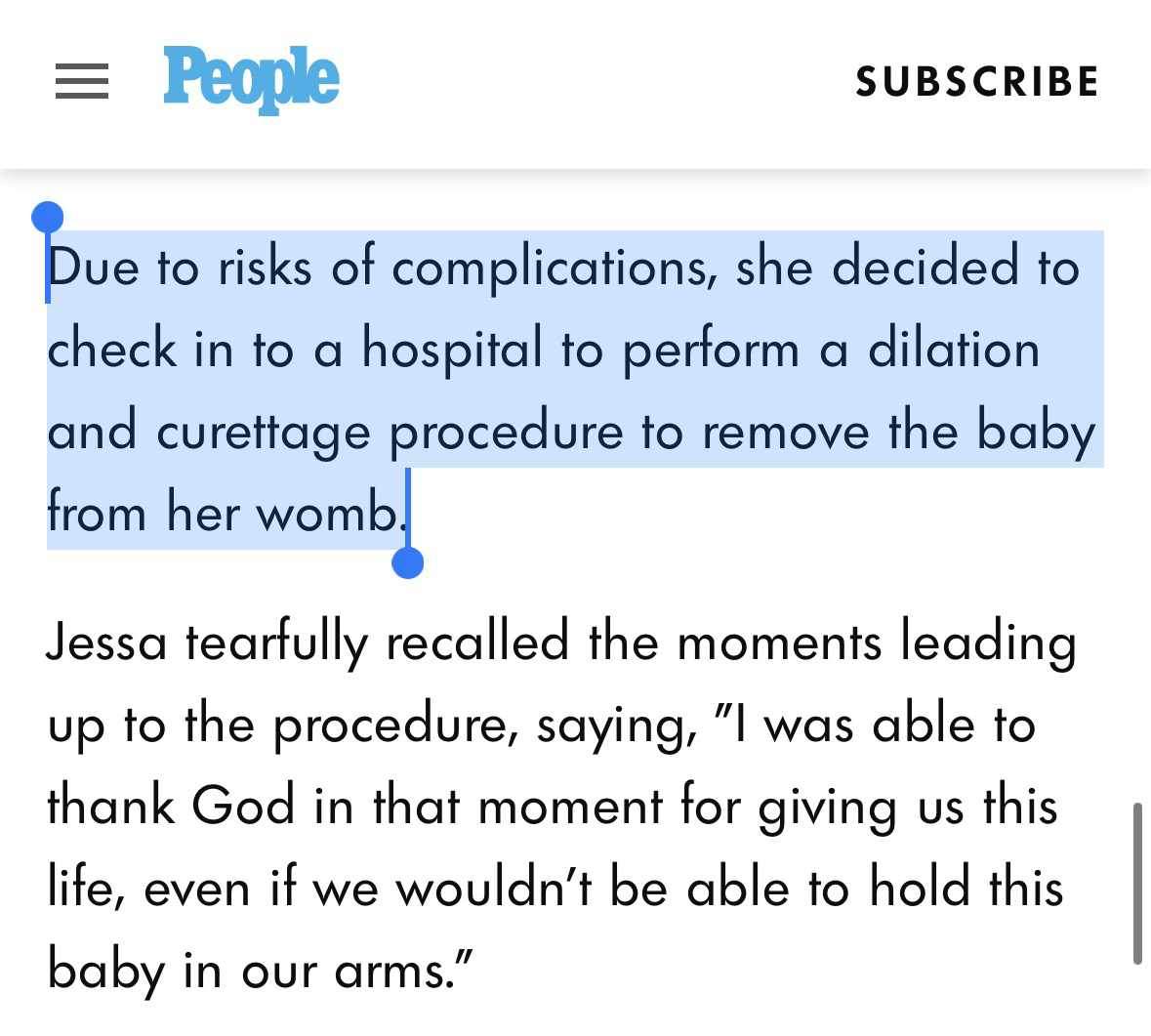Click the word "dilation" in the article

click(x=954, y=350)
